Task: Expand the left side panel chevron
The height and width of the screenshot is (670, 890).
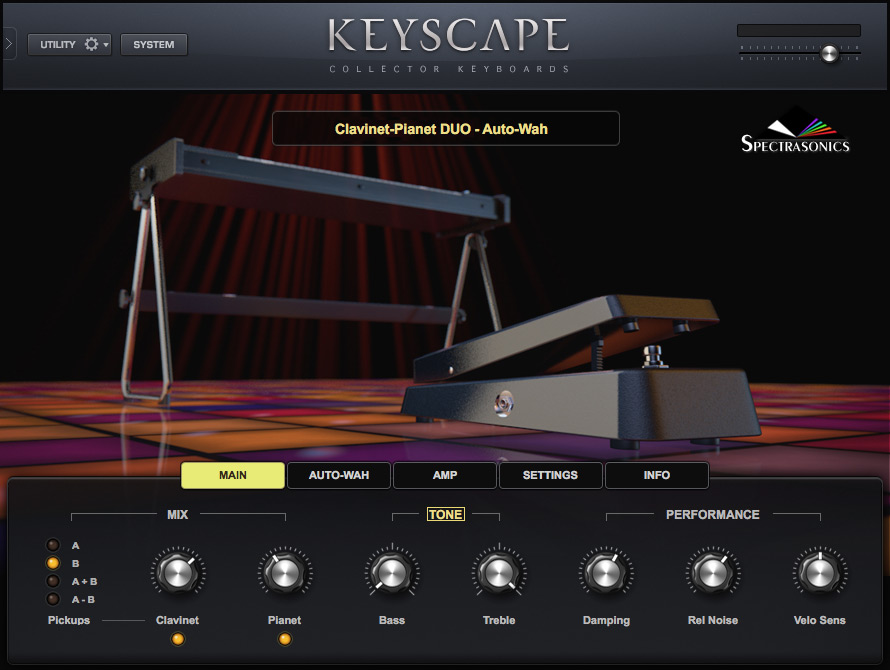Action: coord(8,43)
